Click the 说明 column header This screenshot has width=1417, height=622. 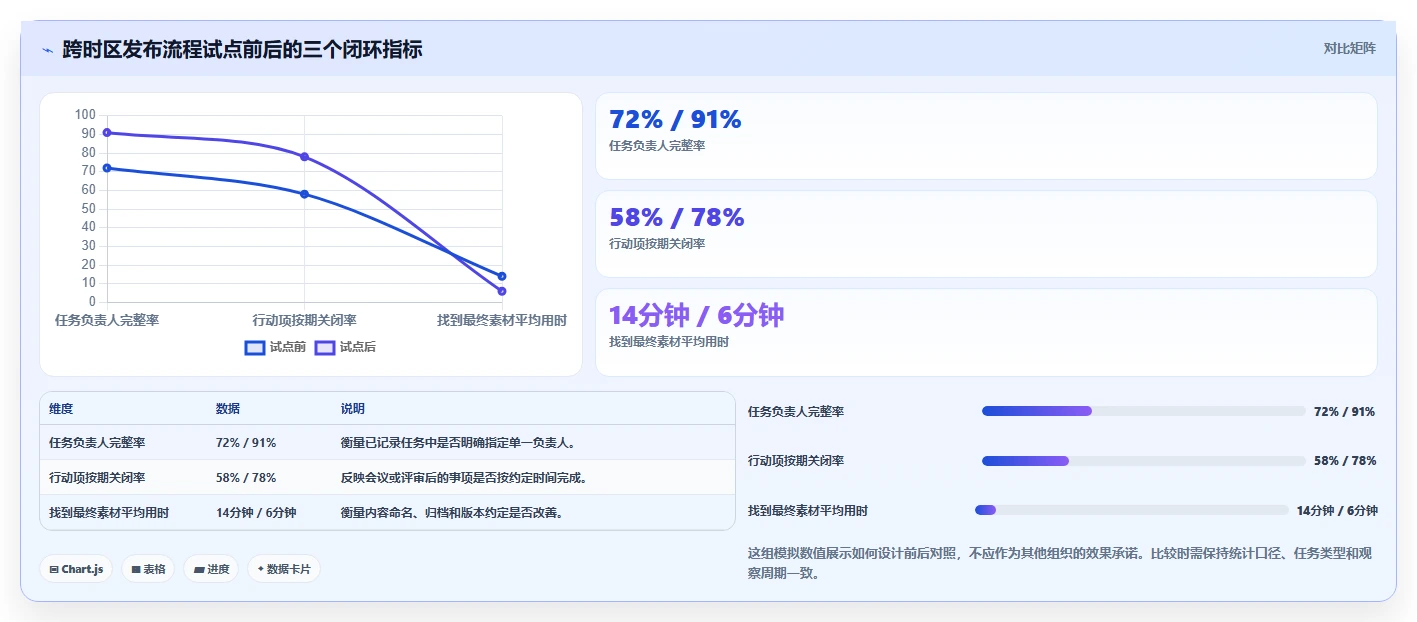(353, 409)
